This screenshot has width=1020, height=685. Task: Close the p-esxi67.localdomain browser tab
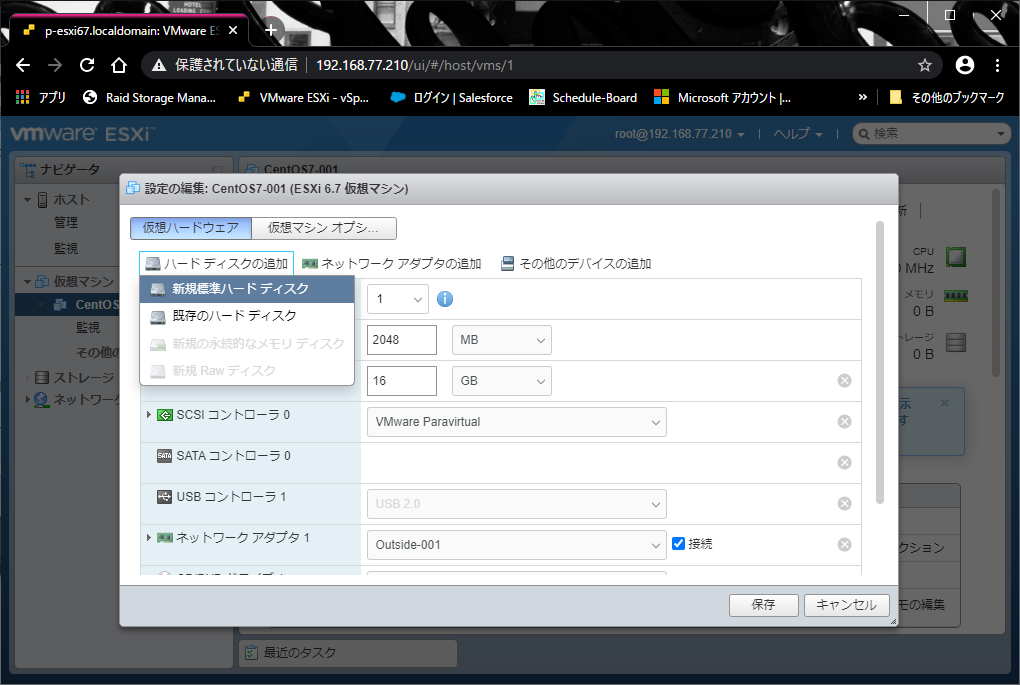click(233, 31)
